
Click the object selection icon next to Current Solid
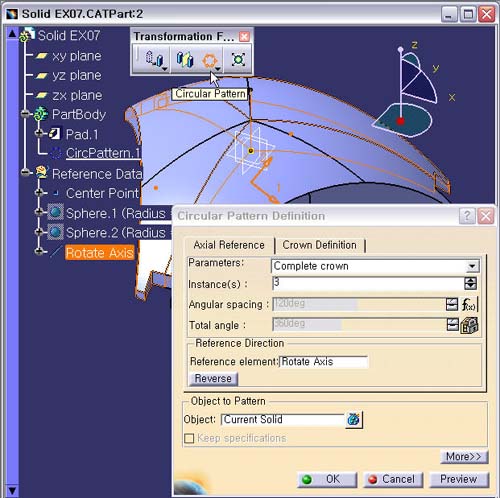354,419
